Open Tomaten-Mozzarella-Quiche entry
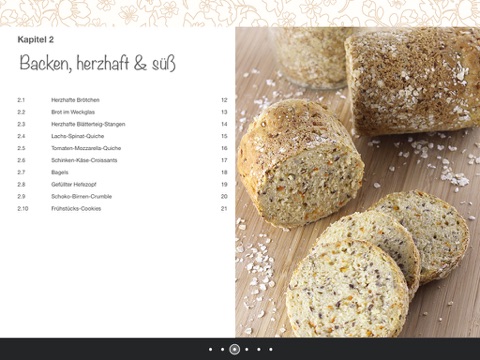Screen dimensions: 480x360 tap(122, 148)
